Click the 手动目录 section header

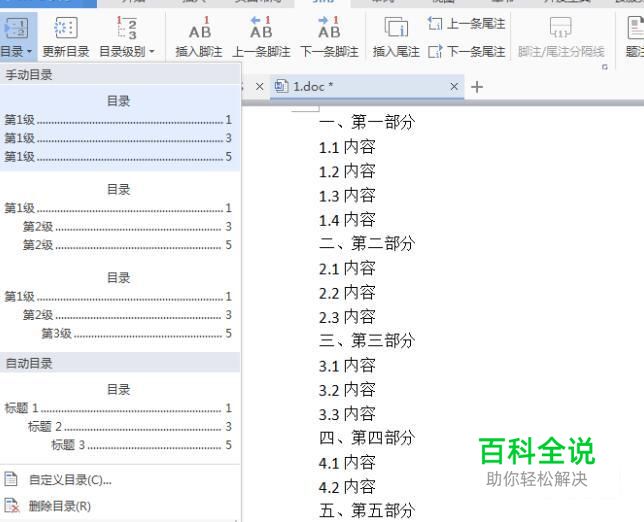pyautogui.click(x=120, y=75)
